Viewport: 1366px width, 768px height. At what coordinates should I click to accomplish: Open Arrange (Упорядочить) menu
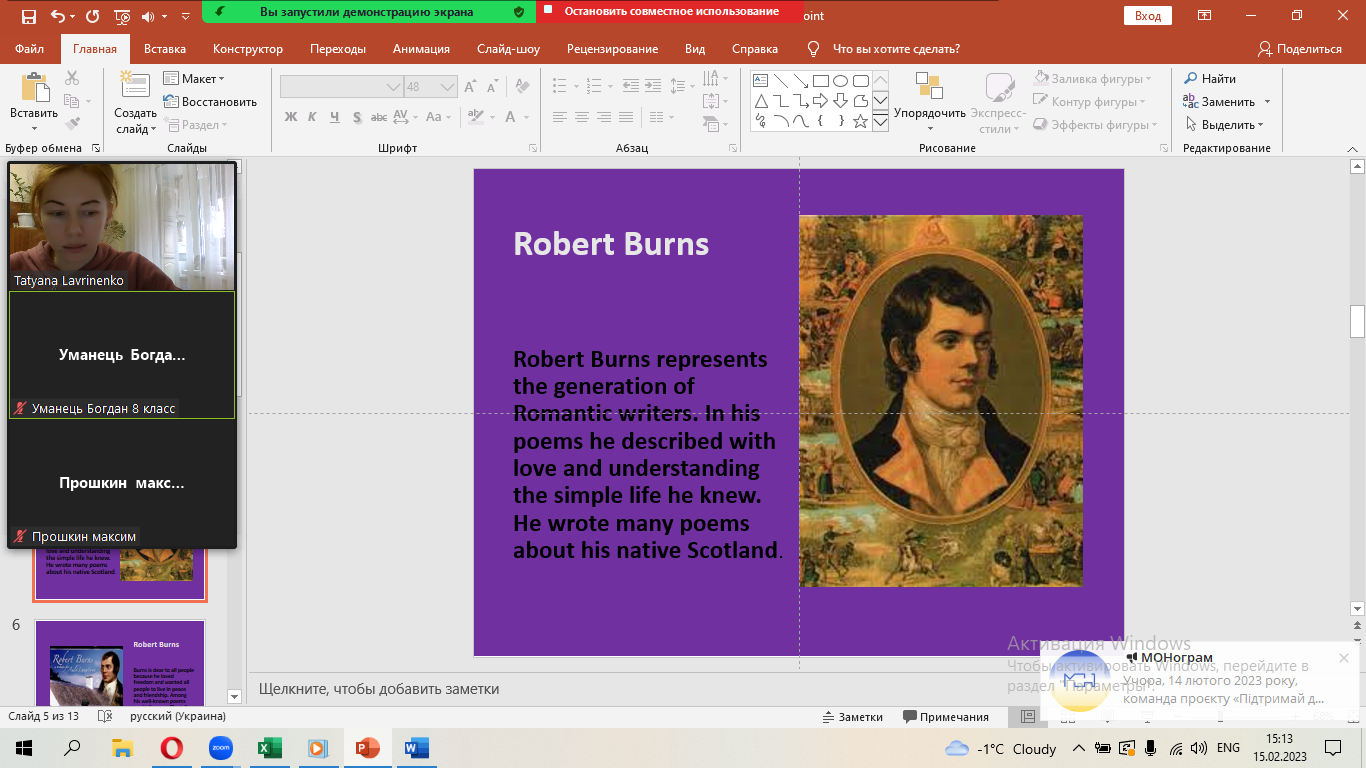(929, 102)
